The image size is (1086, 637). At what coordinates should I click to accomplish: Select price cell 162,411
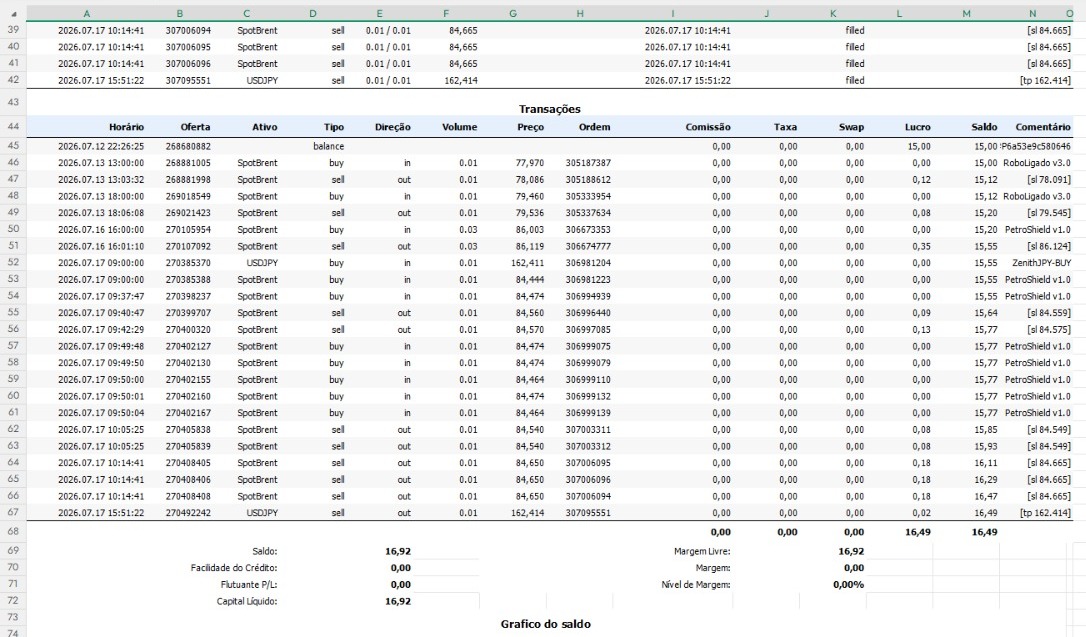[x=527, y=263]
